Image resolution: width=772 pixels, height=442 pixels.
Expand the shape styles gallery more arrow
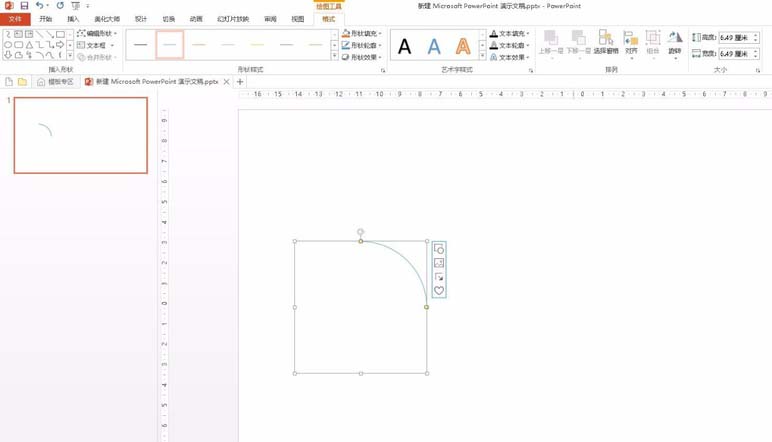coord(335,57)
